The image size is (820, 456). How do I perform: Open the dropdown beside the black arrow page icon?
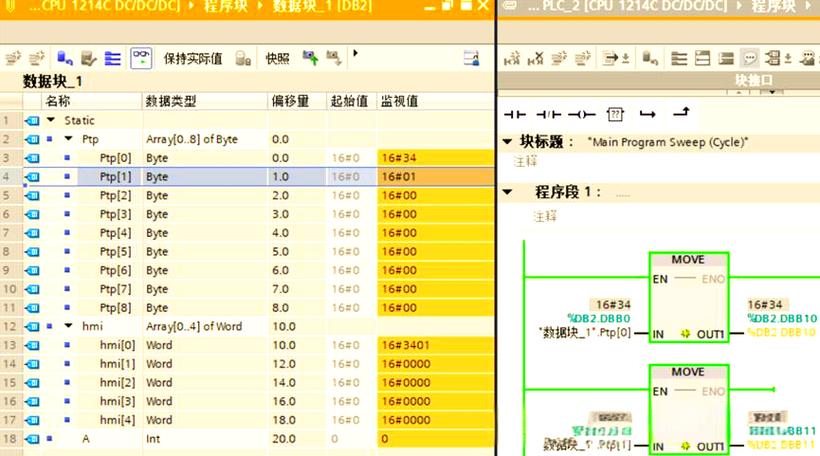coord(625,59)
